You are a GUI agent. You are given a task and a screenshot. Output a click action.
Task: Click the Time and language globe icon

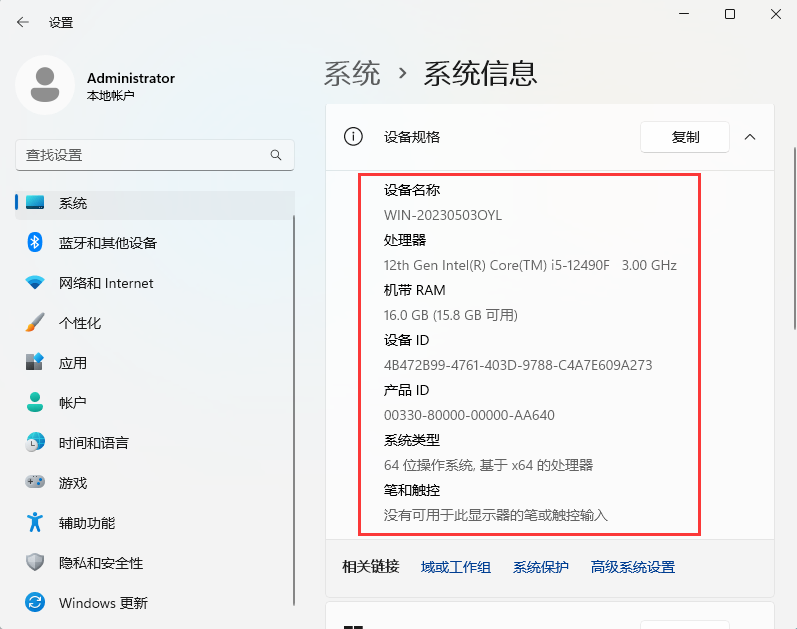pyautogui.click(x=35, y=442)
